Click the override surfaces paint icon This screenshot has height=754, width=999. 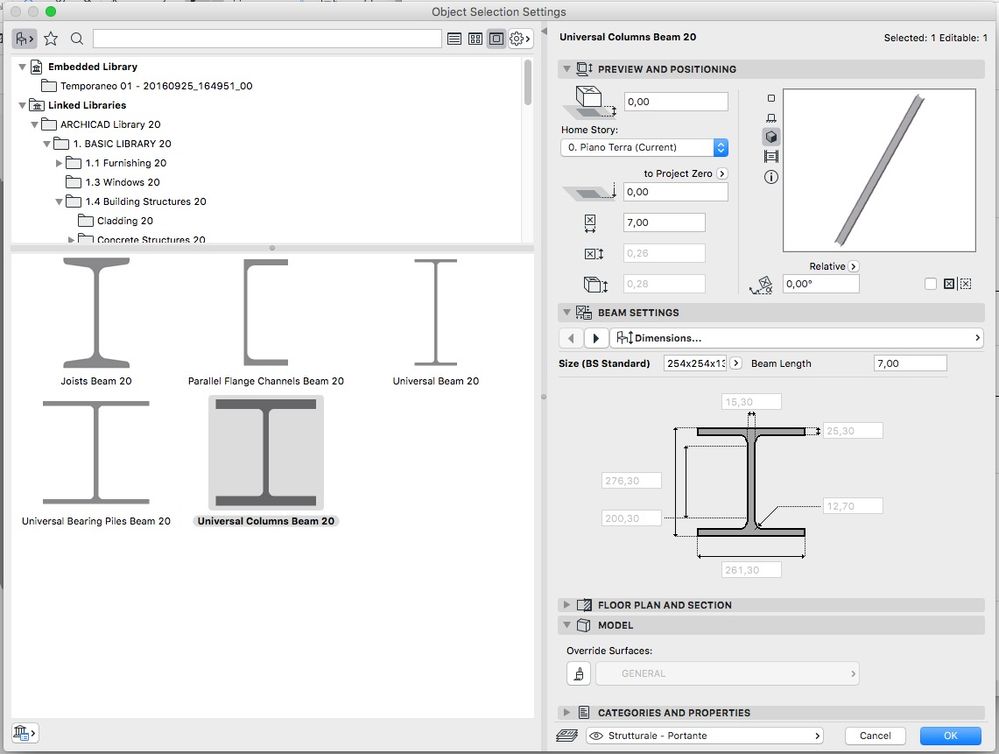tap(579, 673)
